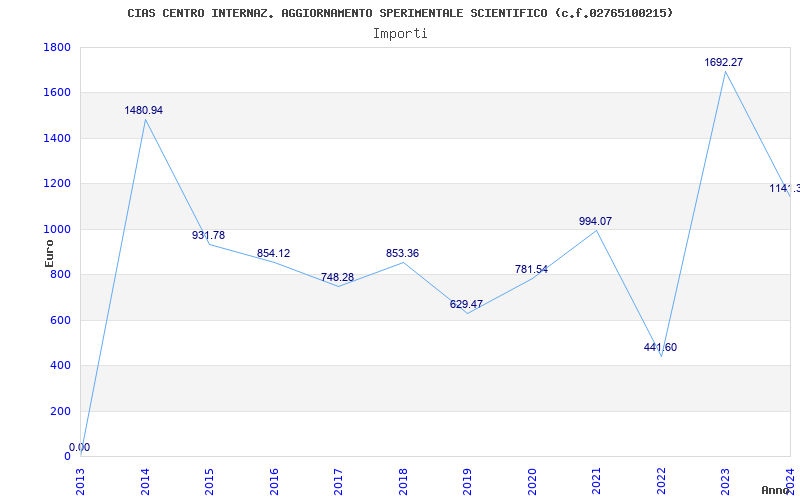Click the CIAS CENTRO INTERNAZ. chart title
Viewport: 800px width, 500px height.
400,13
